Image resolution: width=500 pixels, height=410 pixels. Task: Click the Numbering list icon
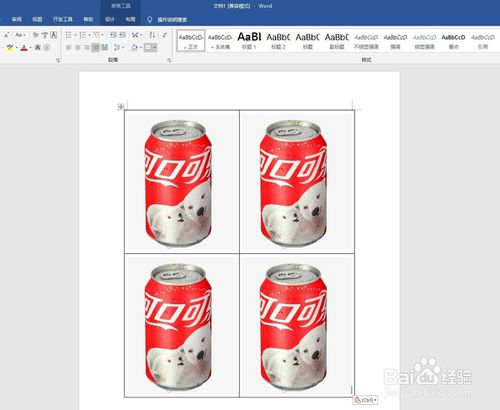[82, 35]
